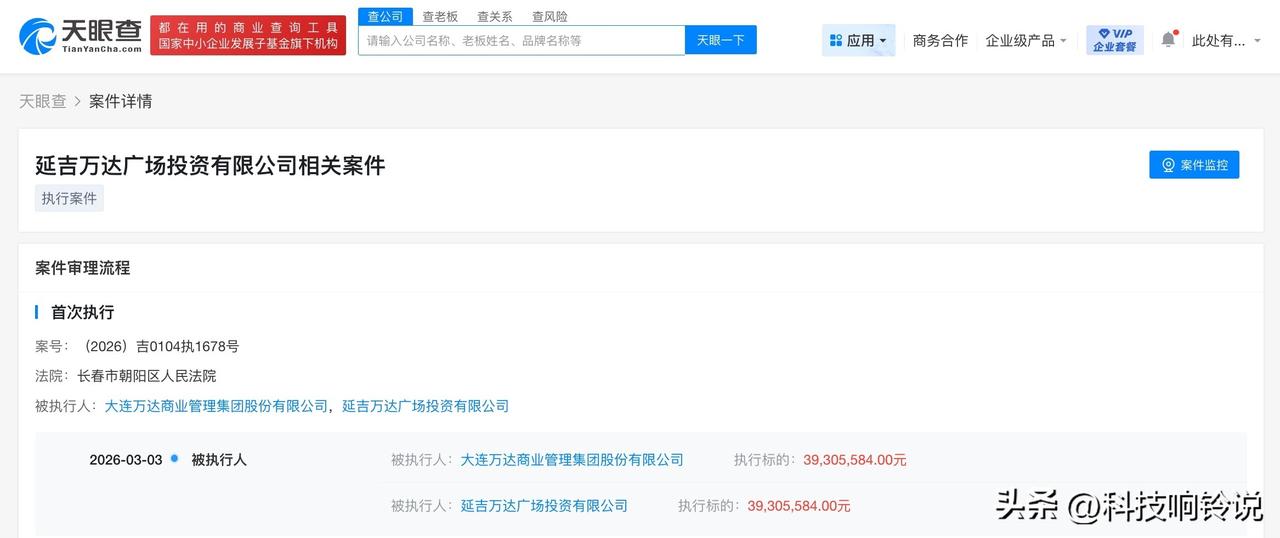This screenshot has height=538, width=1280.
Task: Click the 2026-03-03 timeline date
Action: pos(126,460)
